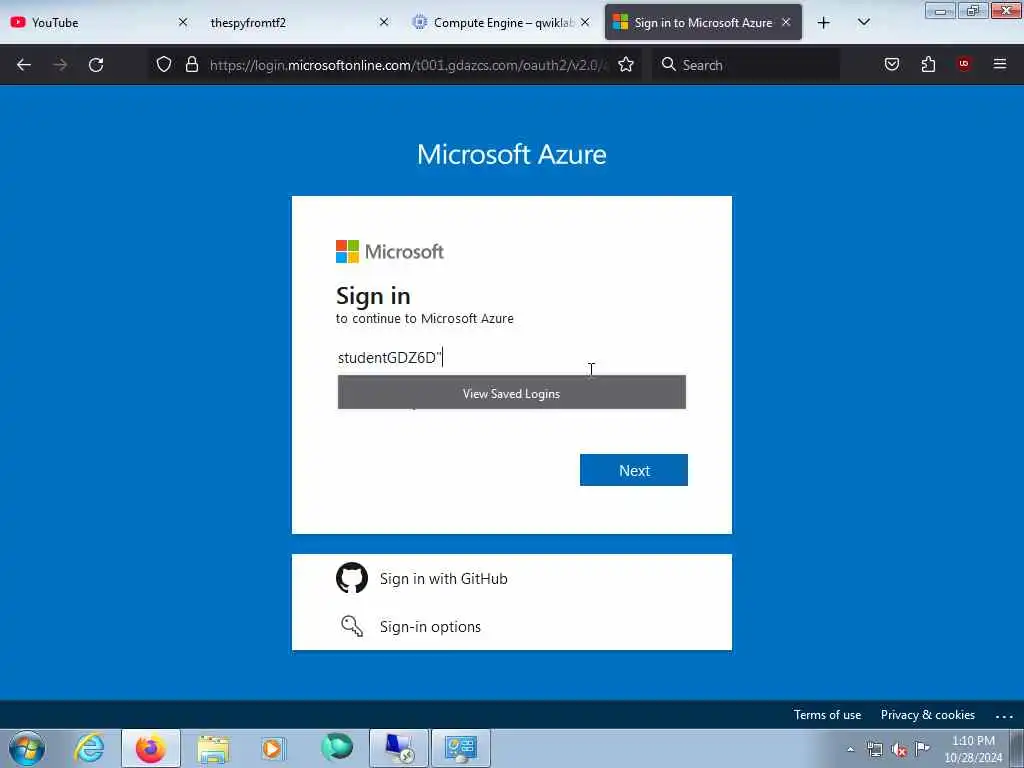This screenshot has height=768, width=1024.
Task: Click the Next button
Action: pyautogui.click(x=633, y=470)
